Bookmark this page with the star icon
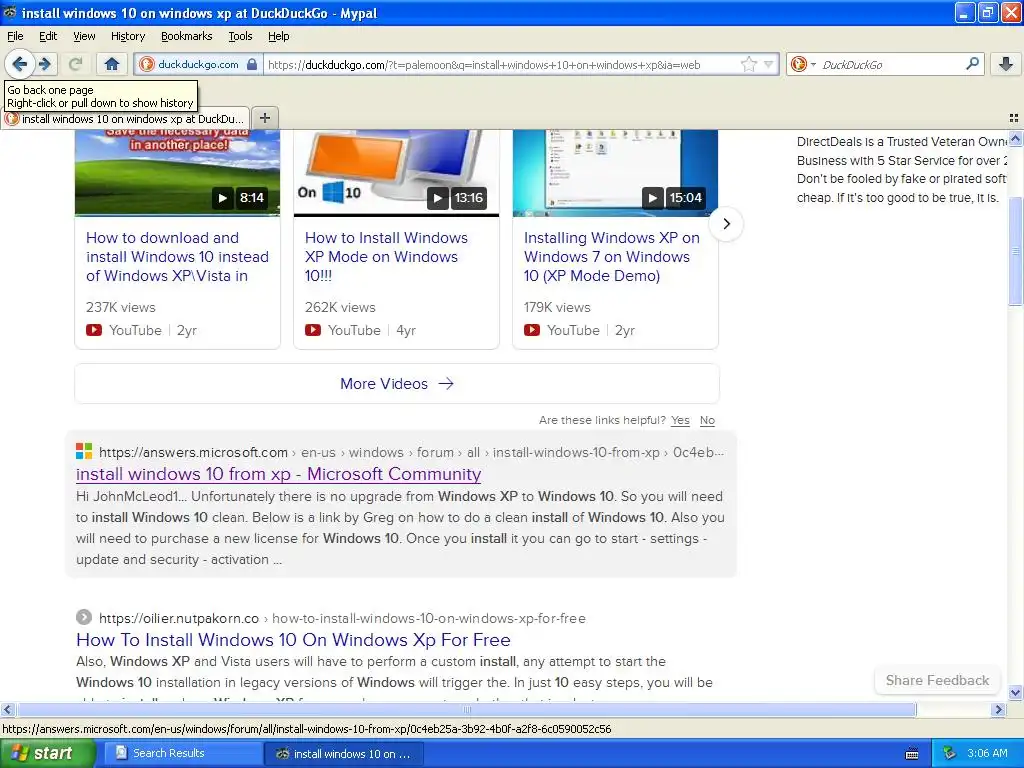 748,64
